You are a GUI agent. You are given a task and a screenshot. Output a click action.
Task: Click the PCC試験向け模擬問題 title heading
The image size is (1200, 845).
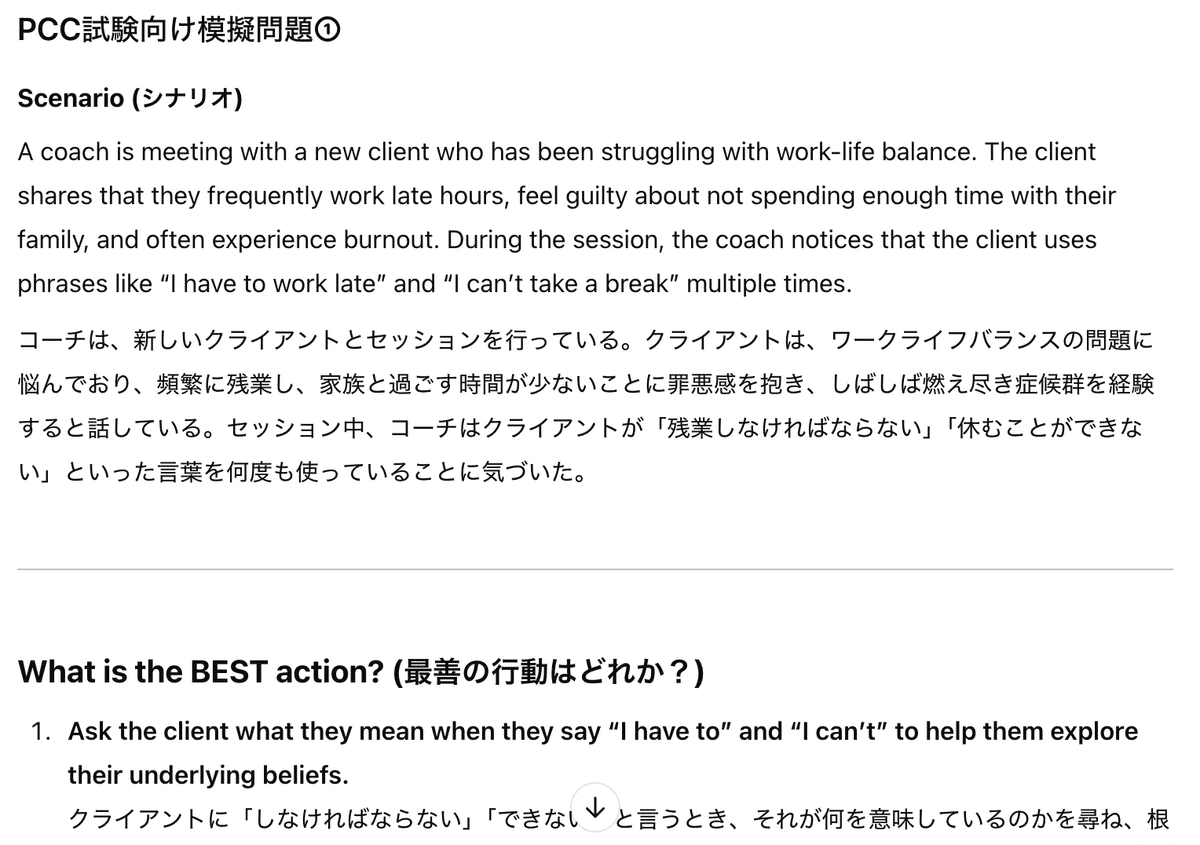coord(165,30)
